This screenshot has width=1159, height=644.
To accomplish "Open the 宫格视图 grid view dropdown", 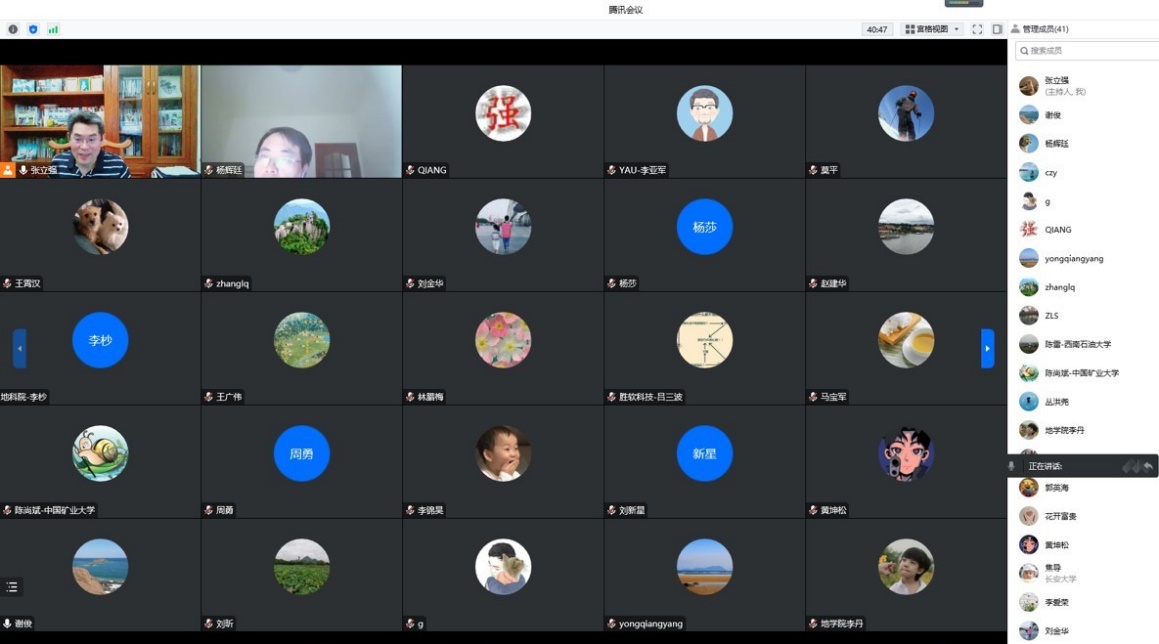I will pyautogui.click(x=932, y=29).
